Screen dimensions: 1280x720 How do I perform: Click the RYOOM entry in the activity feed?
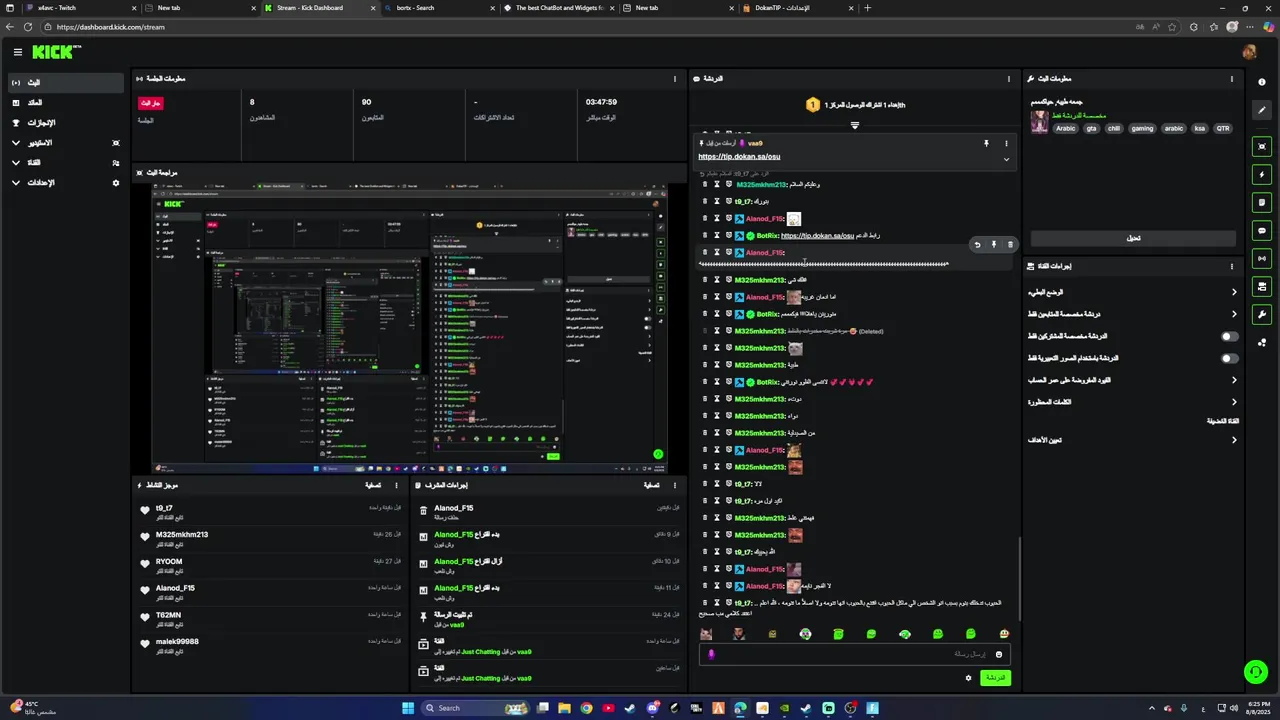(270, 566)
